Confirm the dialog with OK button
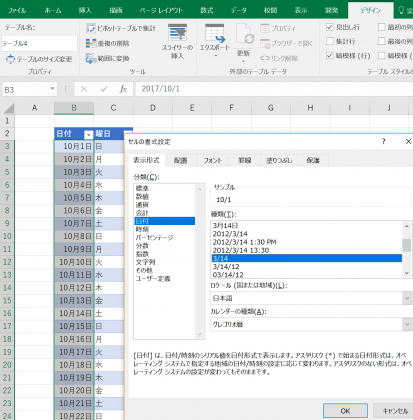 coord(345,411)
